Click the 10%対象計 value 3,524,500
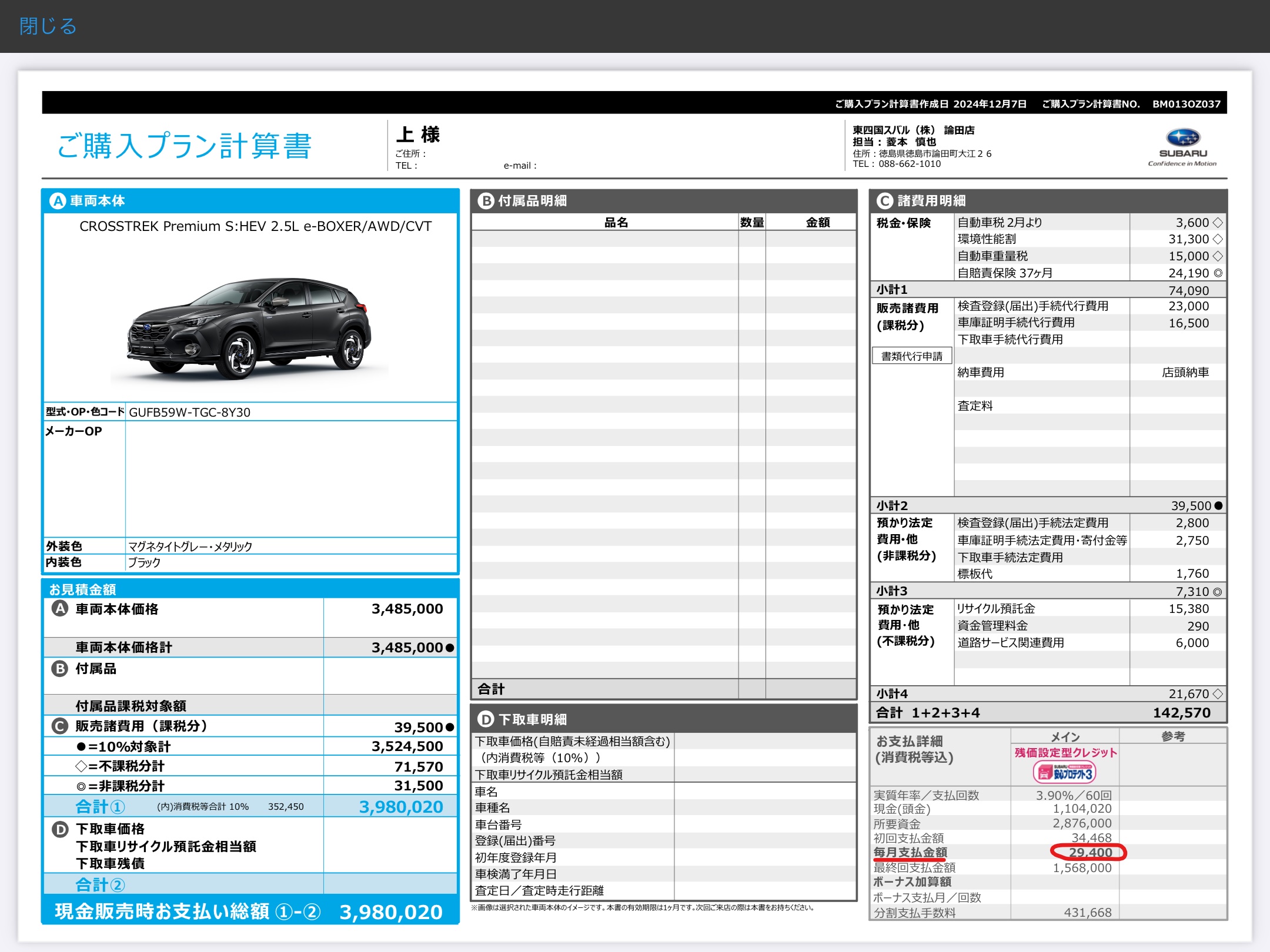 [407, 746]
